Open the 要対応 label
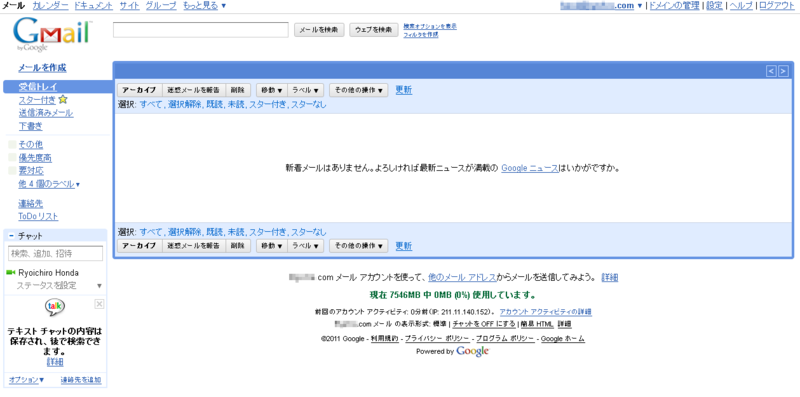Screen dimensions: 800x397 31,171
